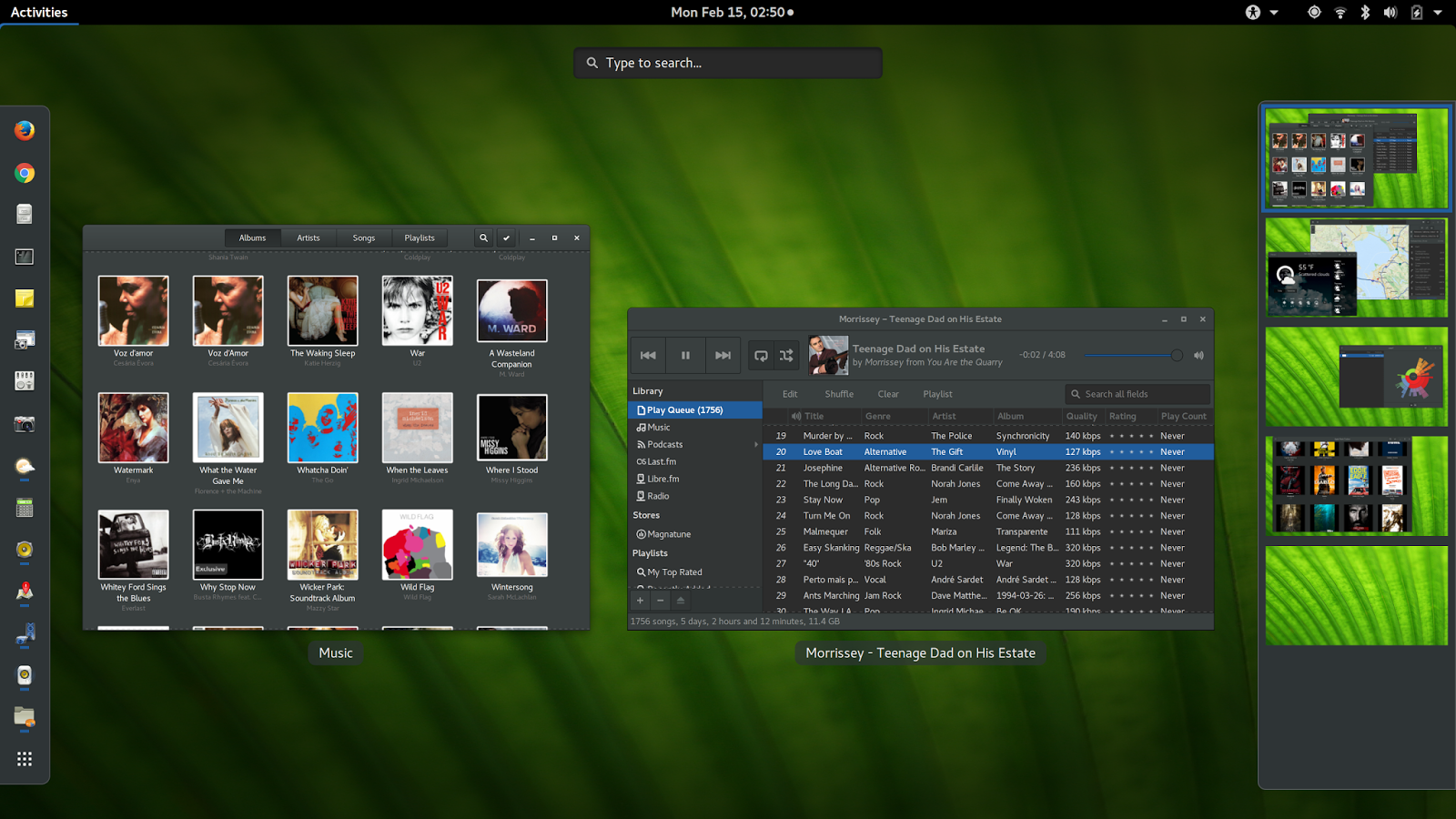Viewport: 1456px width, 819px height.
Task: Switch to the Artists tab in Music
Action: [x=308, y=238]
